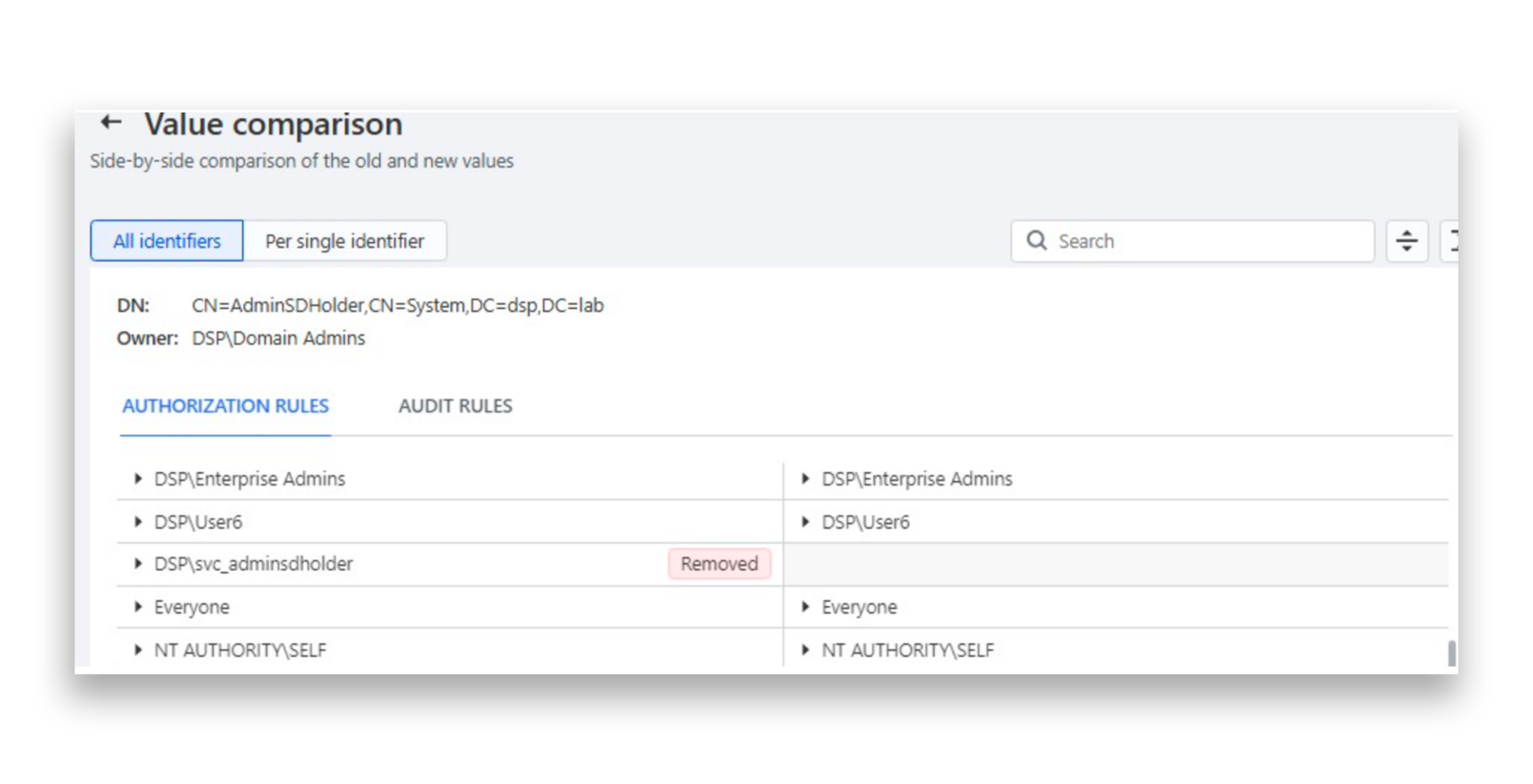The height and width of the screenshot is (784, 1533).
Task: Expand the DSP\svc_adminsdholder entry
Action: pyautogui.click(x=137, y=564)
